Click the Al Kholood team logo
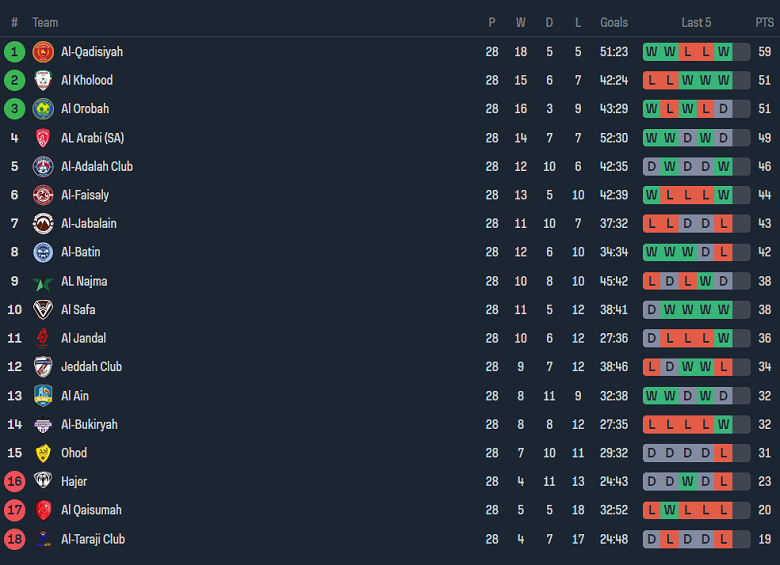 [x=43, y=80]
